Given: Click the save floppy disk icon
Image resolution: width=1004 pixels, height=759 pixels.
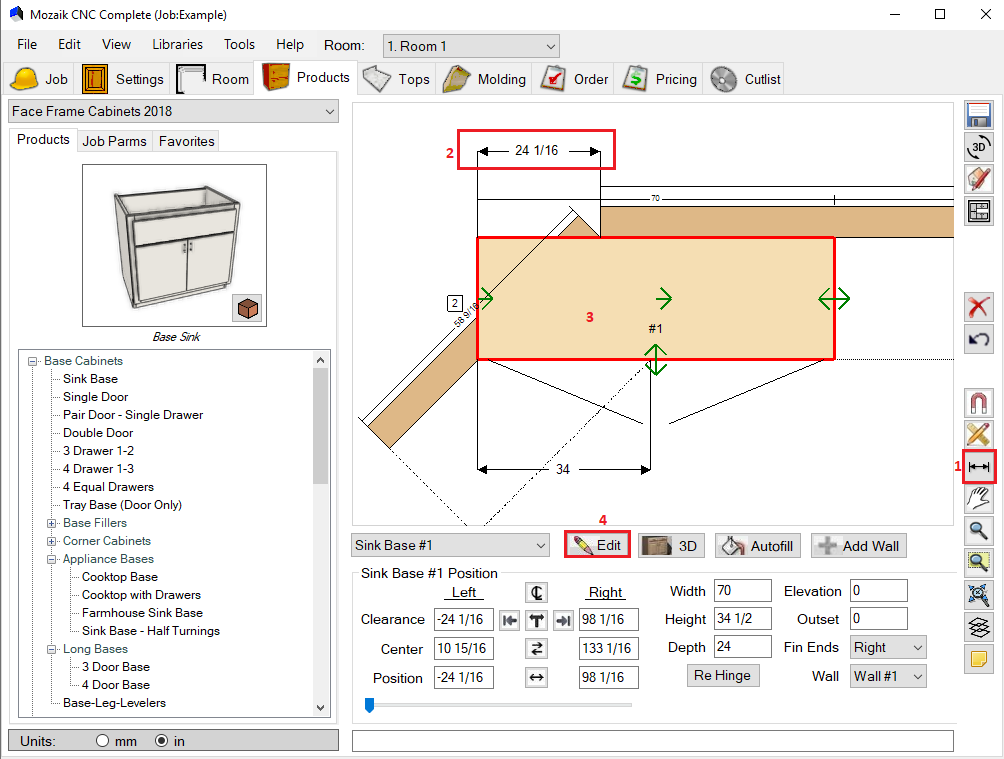Looking at the screenshot, I should [979, 116].
